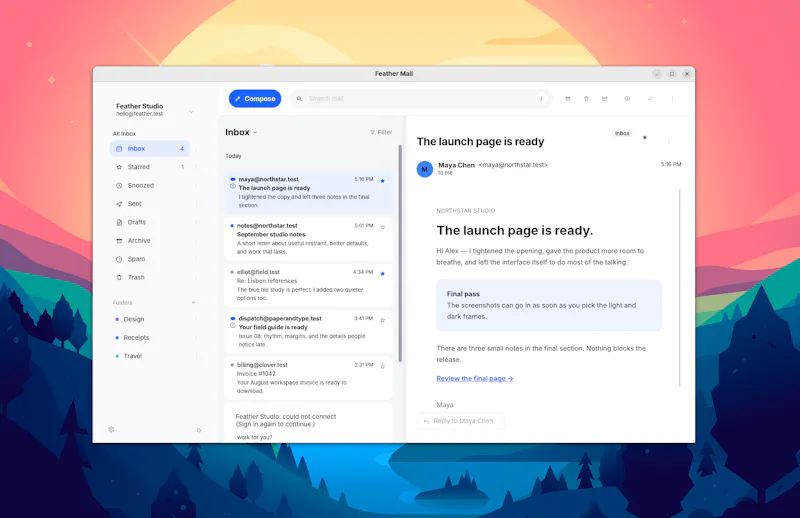
Task: Click the delete trash icon in toolbar
Action: click(586, 98)
